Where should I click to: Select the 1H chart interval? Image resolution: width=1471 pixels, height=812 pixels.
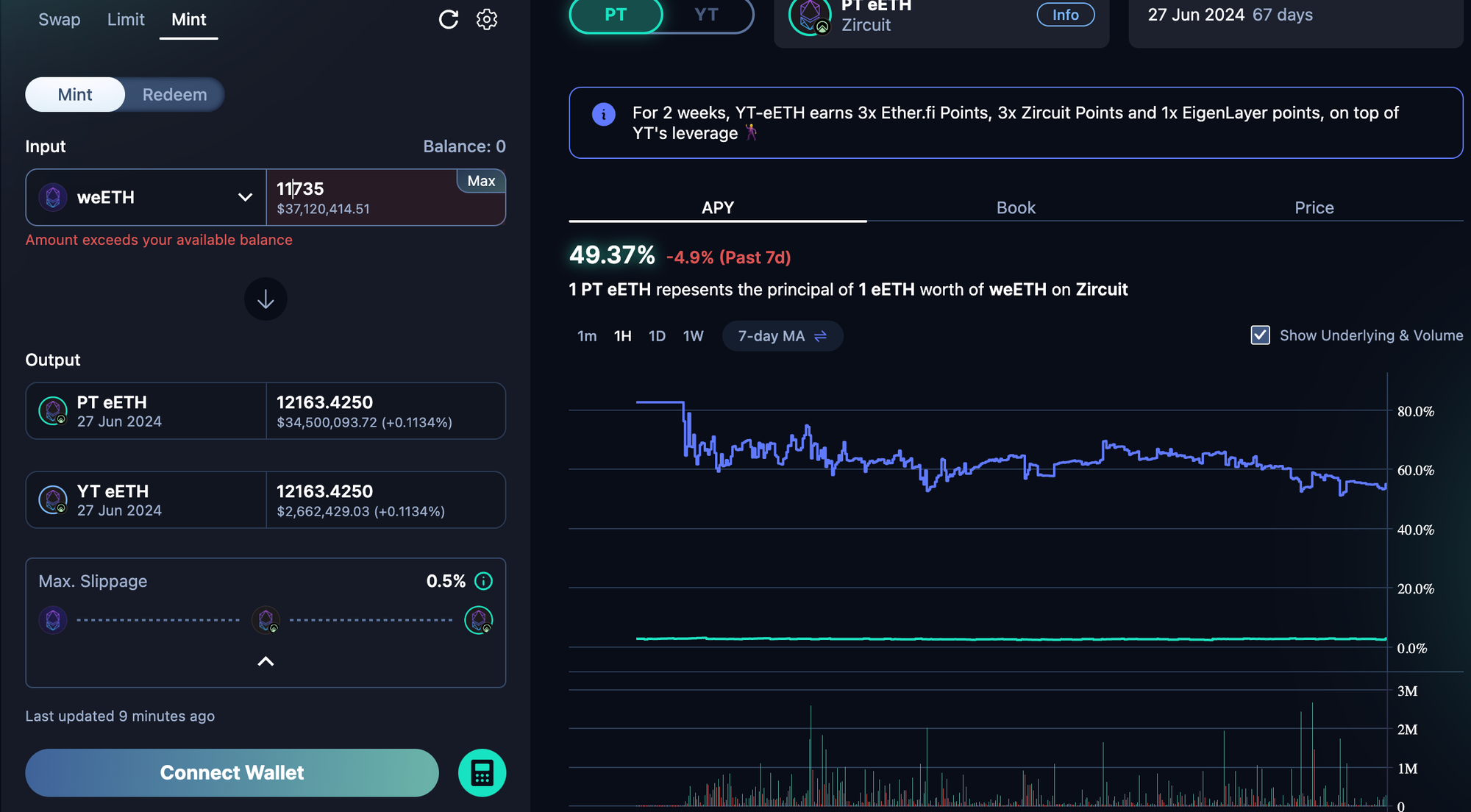click(x=623, y=336)
